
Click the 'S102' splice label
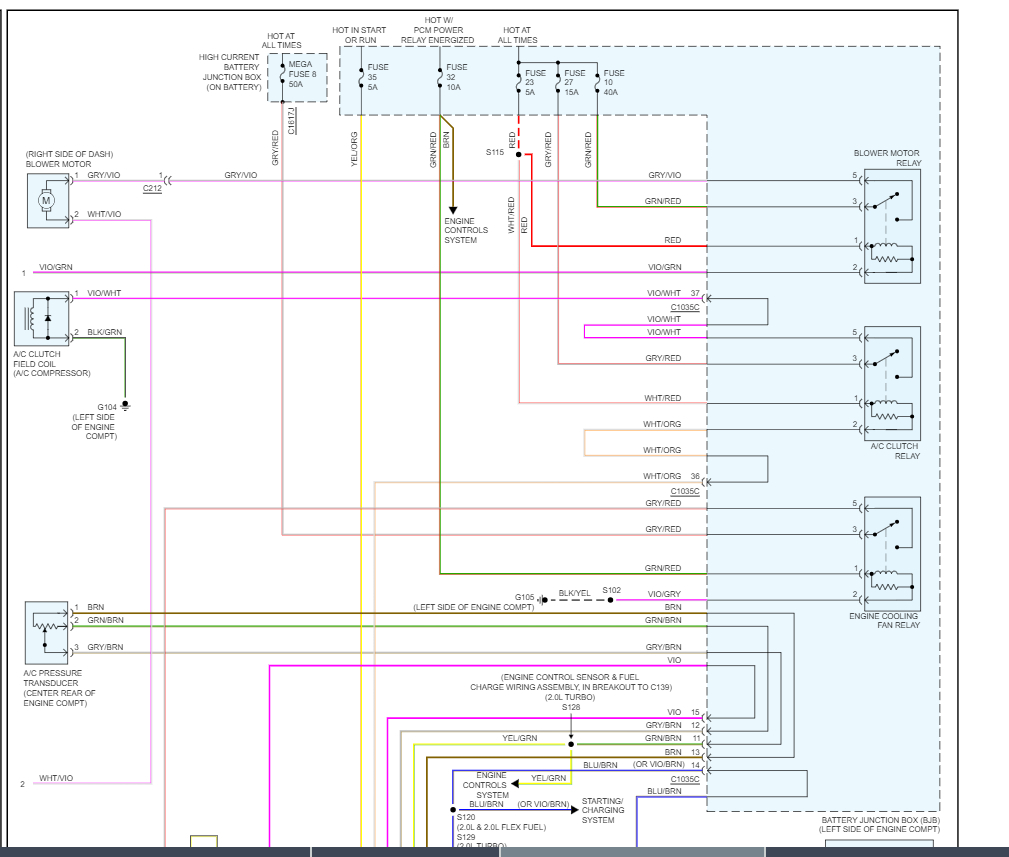pos(612,590)
